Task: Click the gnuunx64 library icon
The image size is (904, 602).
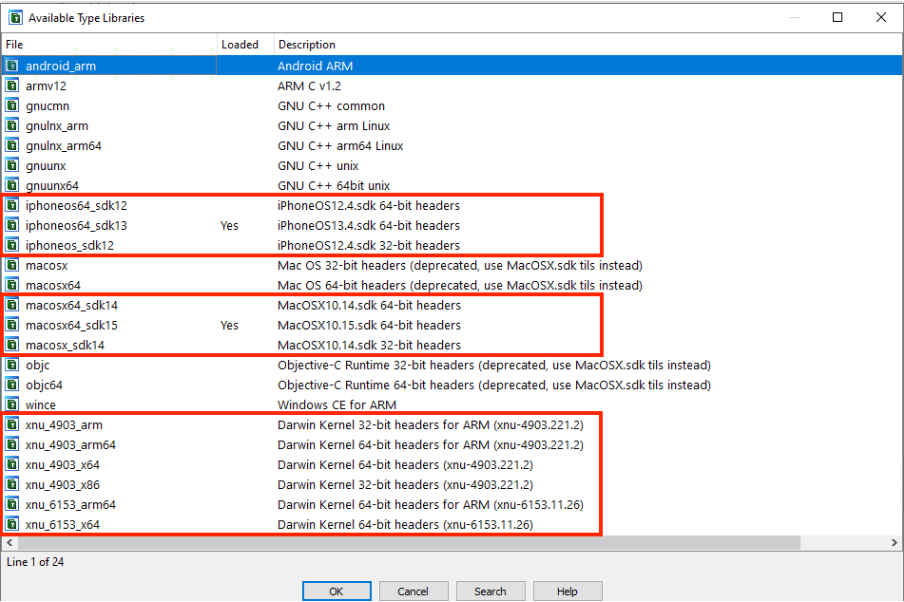Action: tap(12, 185)
